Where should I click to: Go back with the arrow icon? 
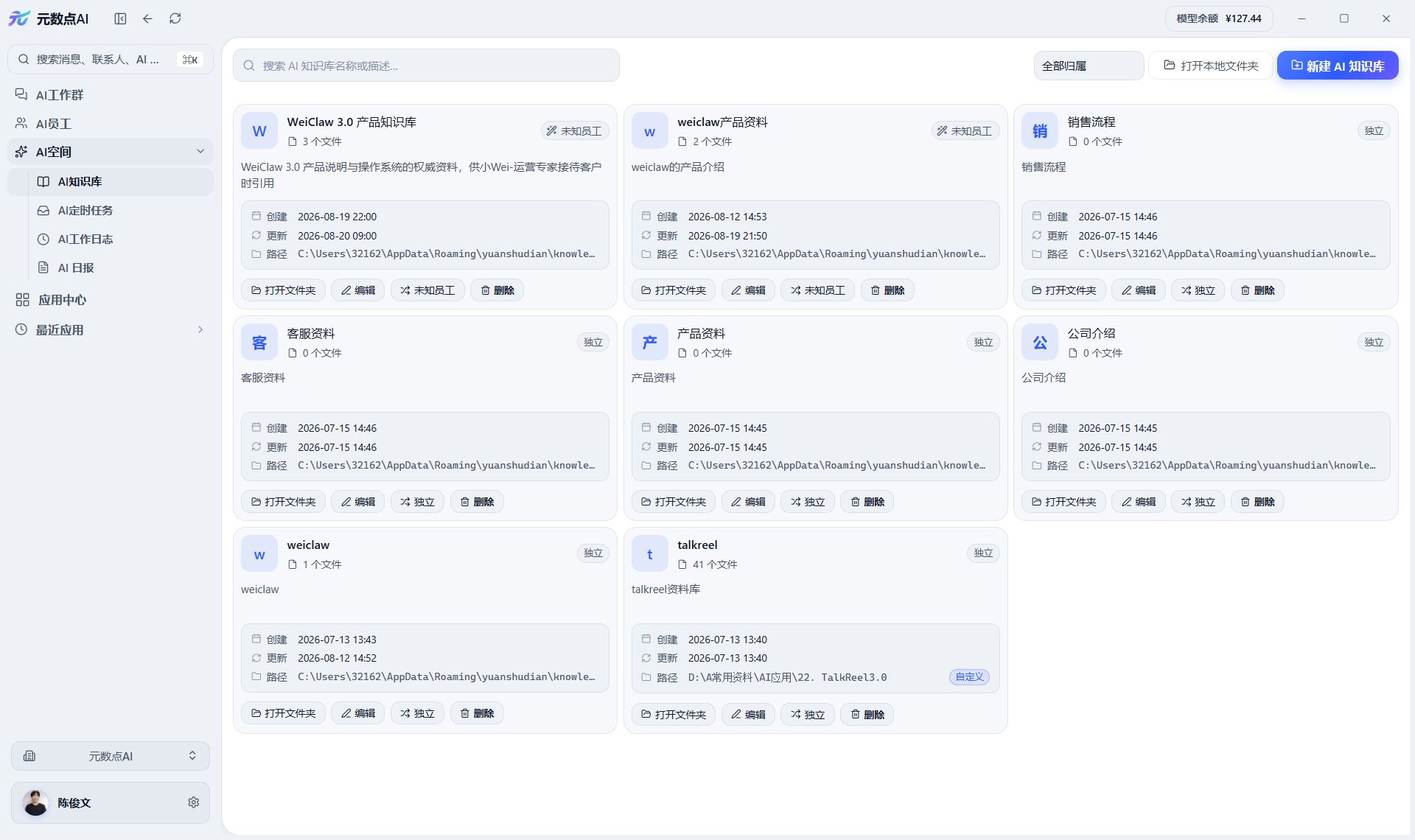click(x=147, y=18)
